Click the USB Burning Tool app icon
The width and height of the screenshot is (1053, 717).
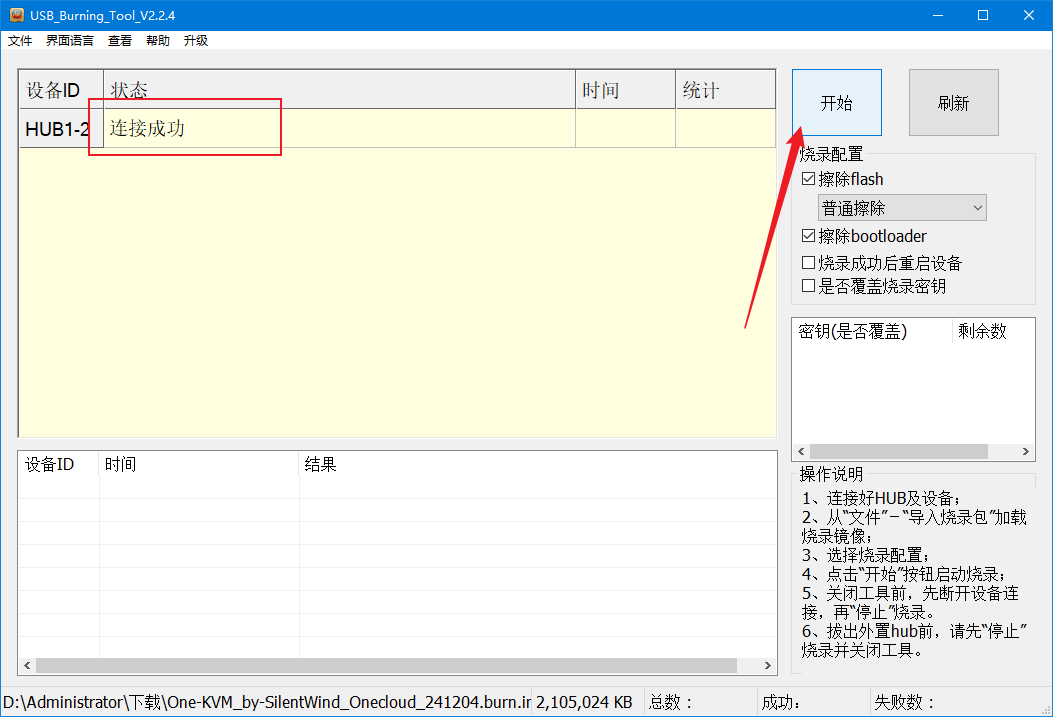click(x=16, y=15)
